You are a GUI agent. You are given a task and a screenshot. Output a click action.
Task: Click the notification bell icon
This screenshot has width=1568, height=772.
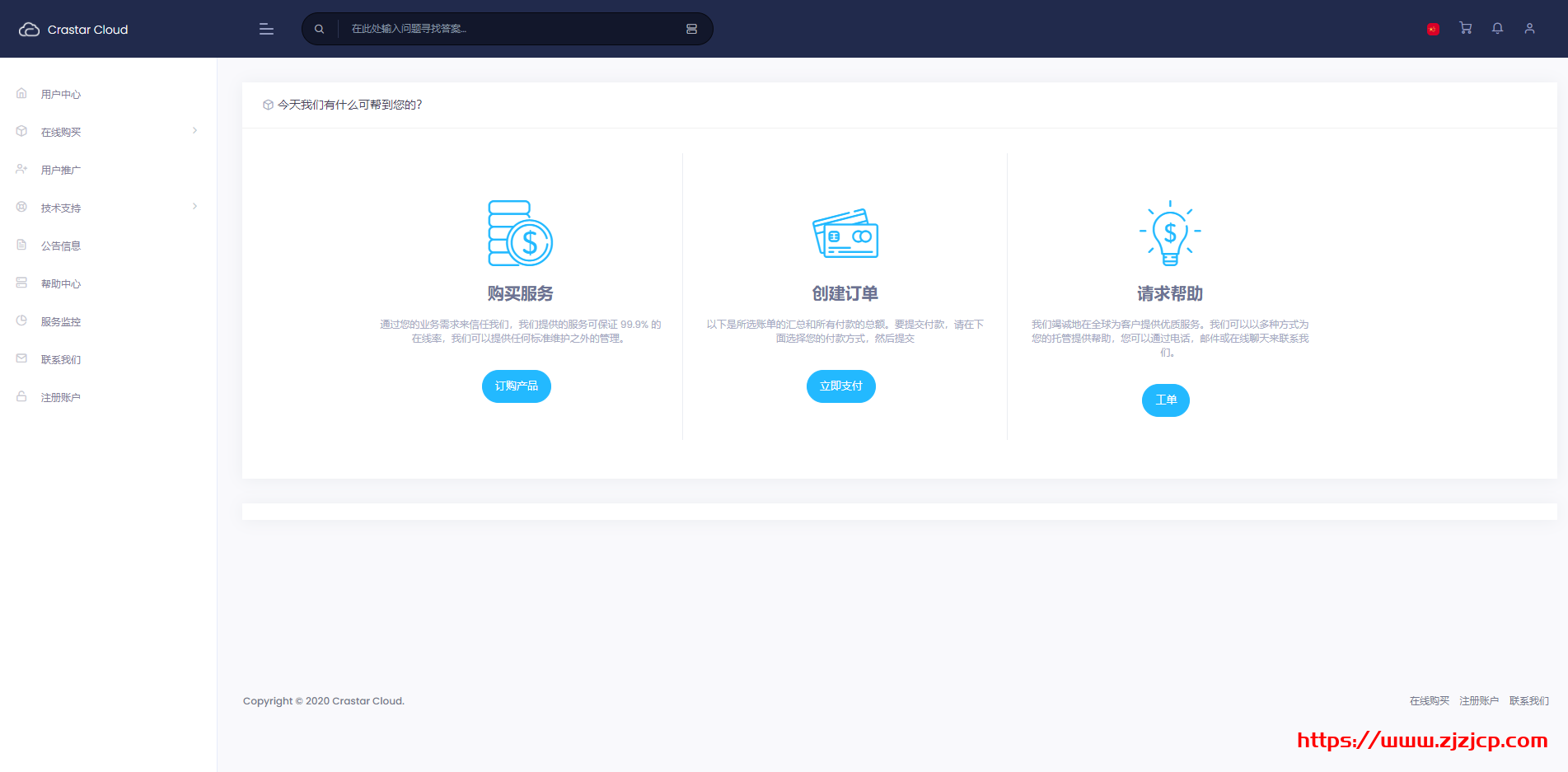pyautogui.click(x=1497, y=28)
